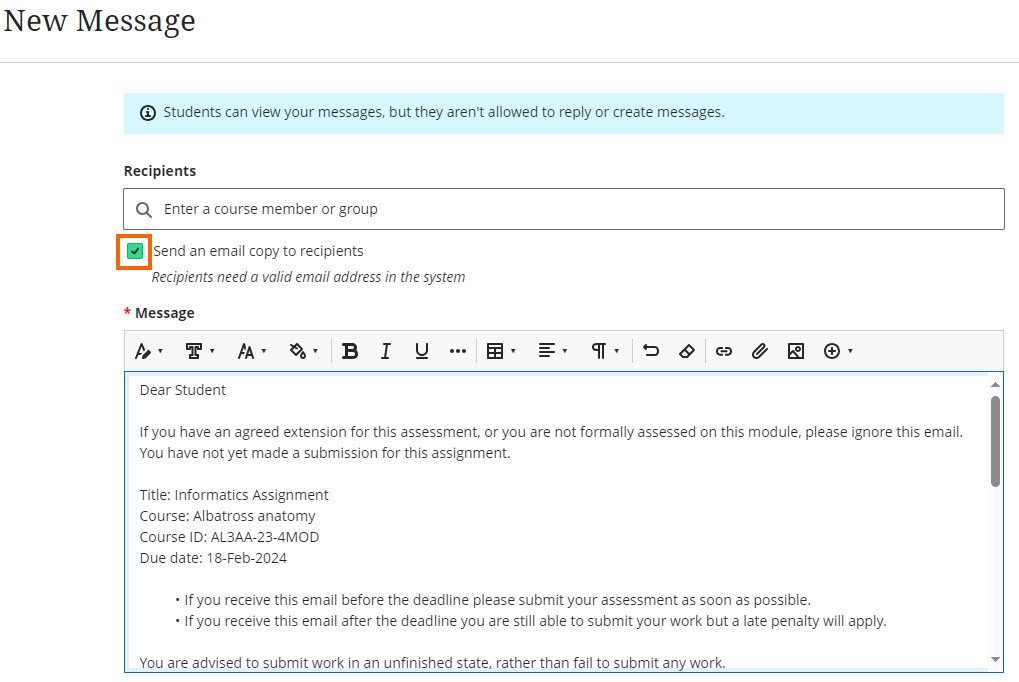The height and width of the screenshot is (682, 1019).
Task: Click the info icon in the blue banner
Action: pos(147,112)
